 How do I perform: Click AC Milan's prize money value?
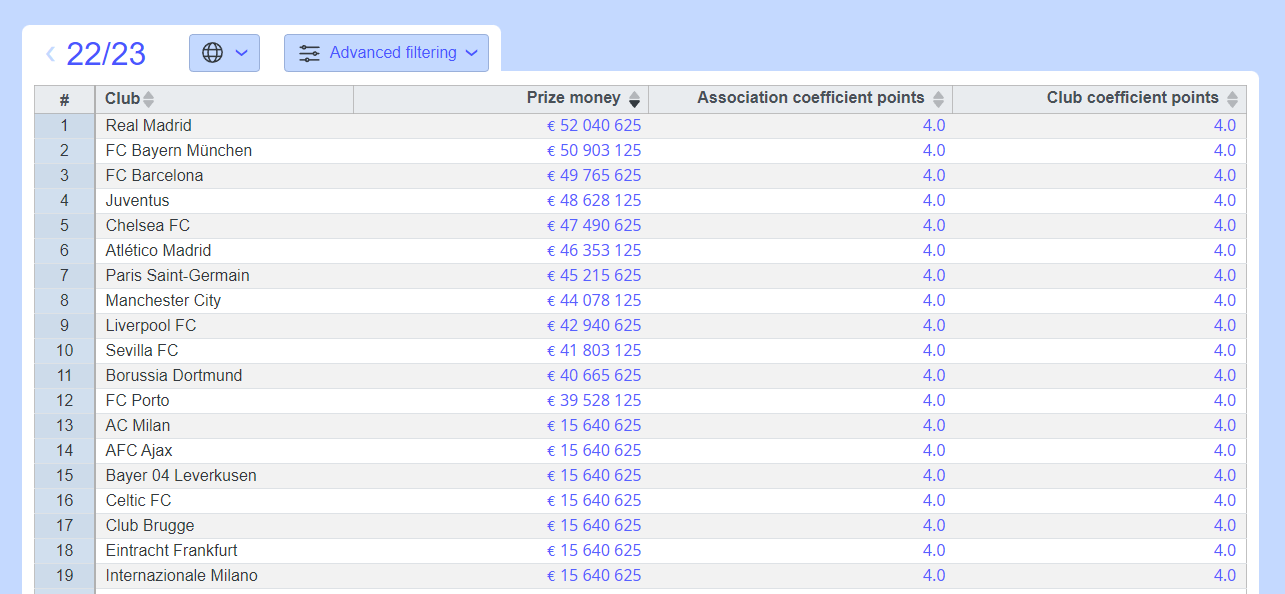pyautogui.click(x=594, y=426)
